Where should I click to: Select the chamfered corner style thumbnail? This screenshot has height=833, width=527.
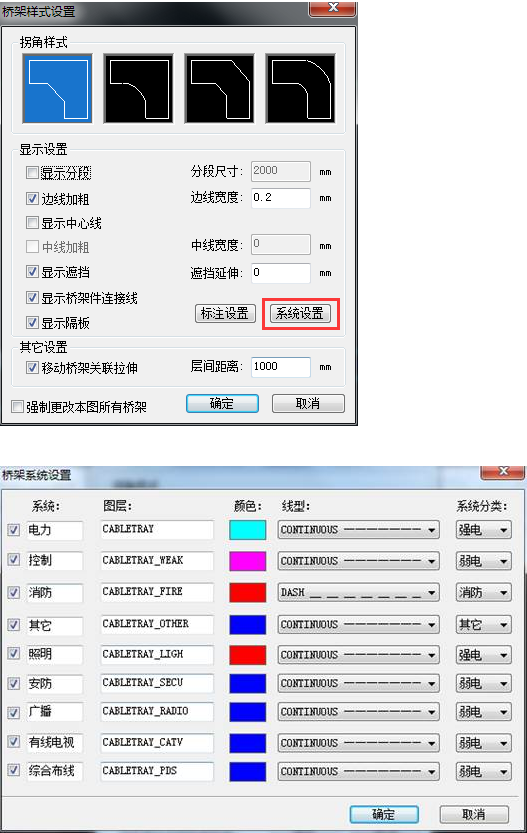click(57, 88)
